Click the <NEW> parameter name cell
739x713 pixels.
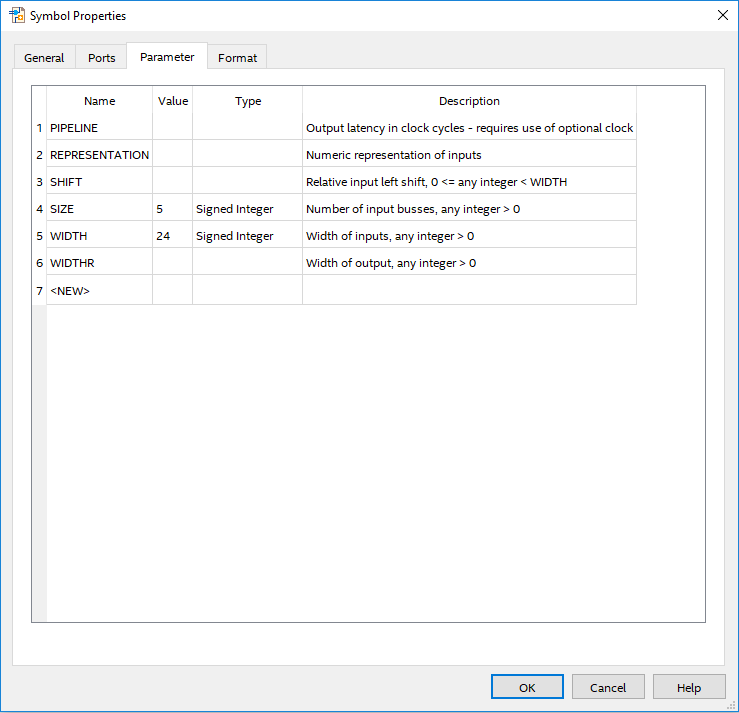point(99,290)
